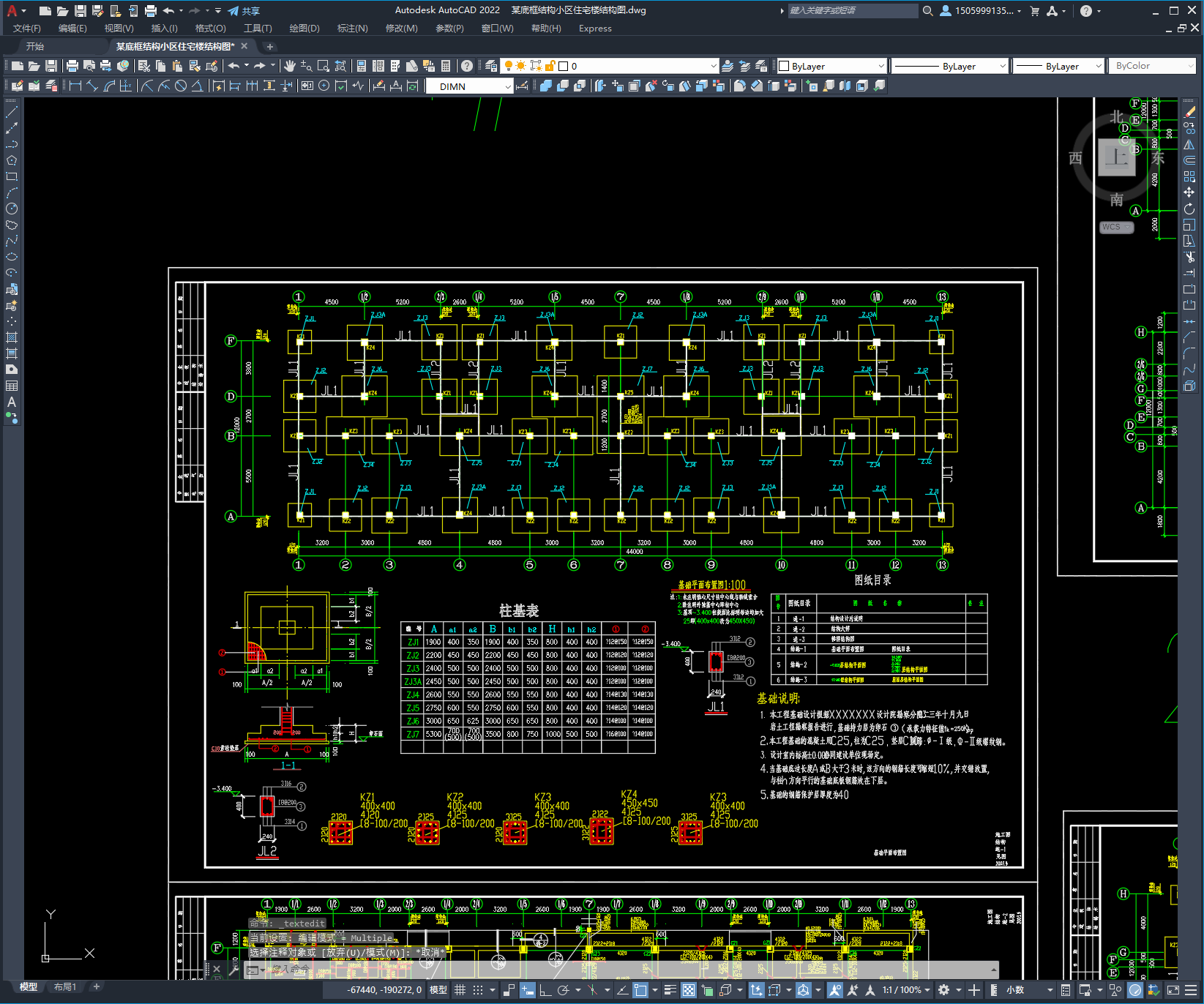Add a new layout with plus button

click(x=96, y=987)
